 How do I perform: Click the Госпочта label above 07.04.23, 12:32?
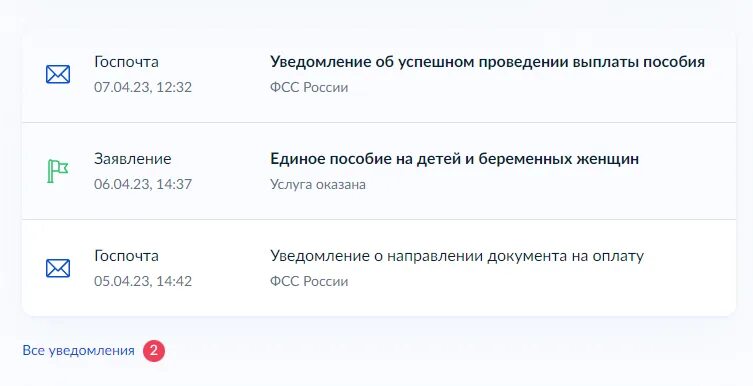126,62
